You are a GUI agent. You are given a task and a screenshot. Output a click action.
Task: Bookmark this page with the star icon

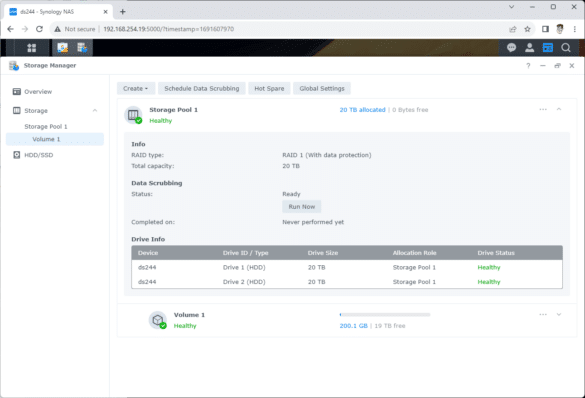(x=527, y=29)
